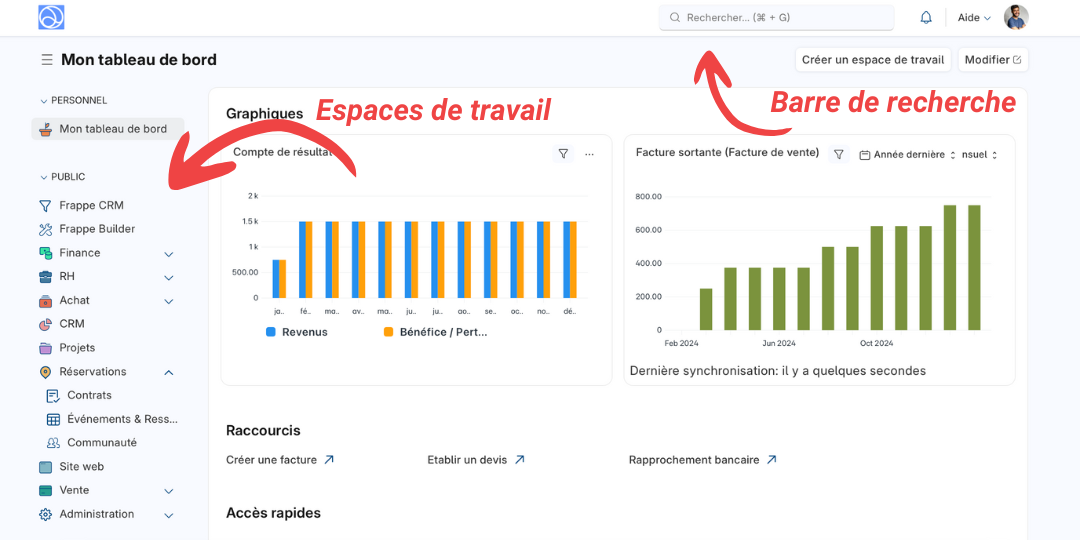Click arrow icon next to Etablir un devis

click(519, 459)
